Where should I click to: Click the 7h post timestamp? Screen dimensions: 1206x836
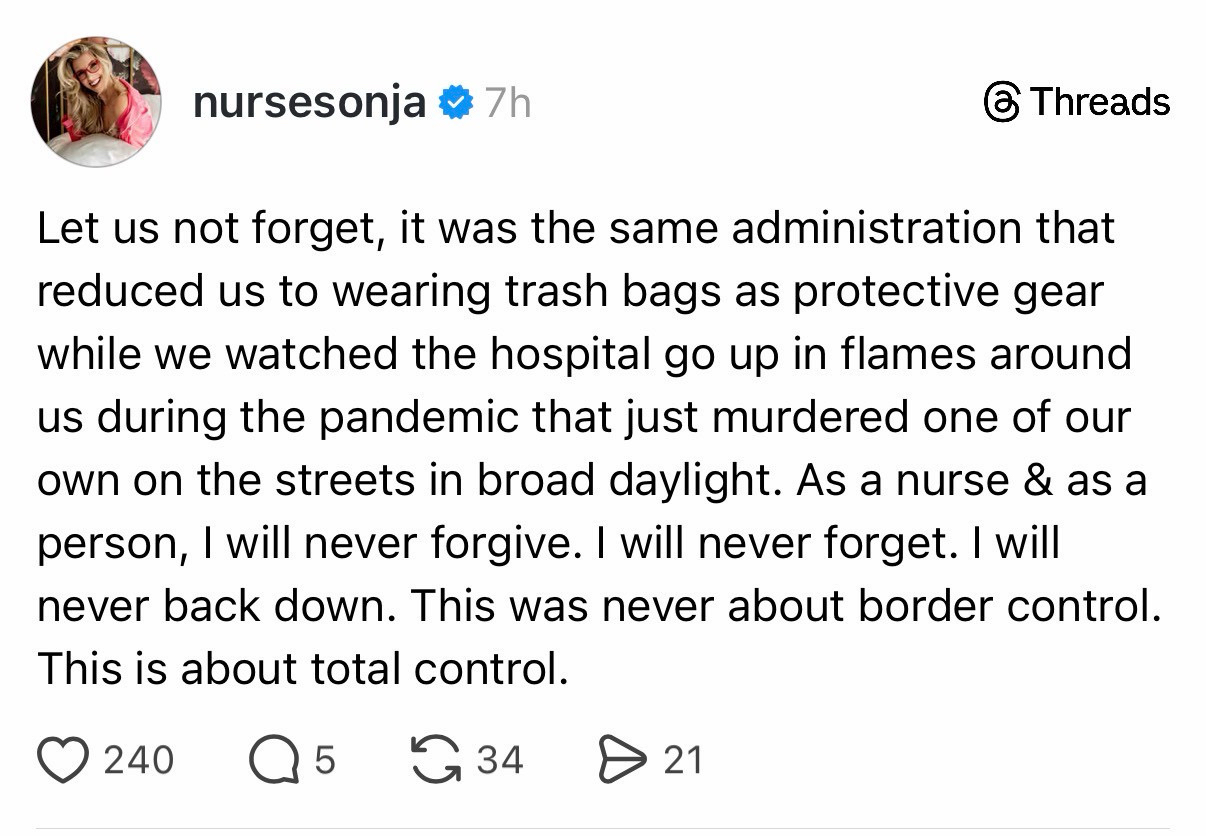507,103
